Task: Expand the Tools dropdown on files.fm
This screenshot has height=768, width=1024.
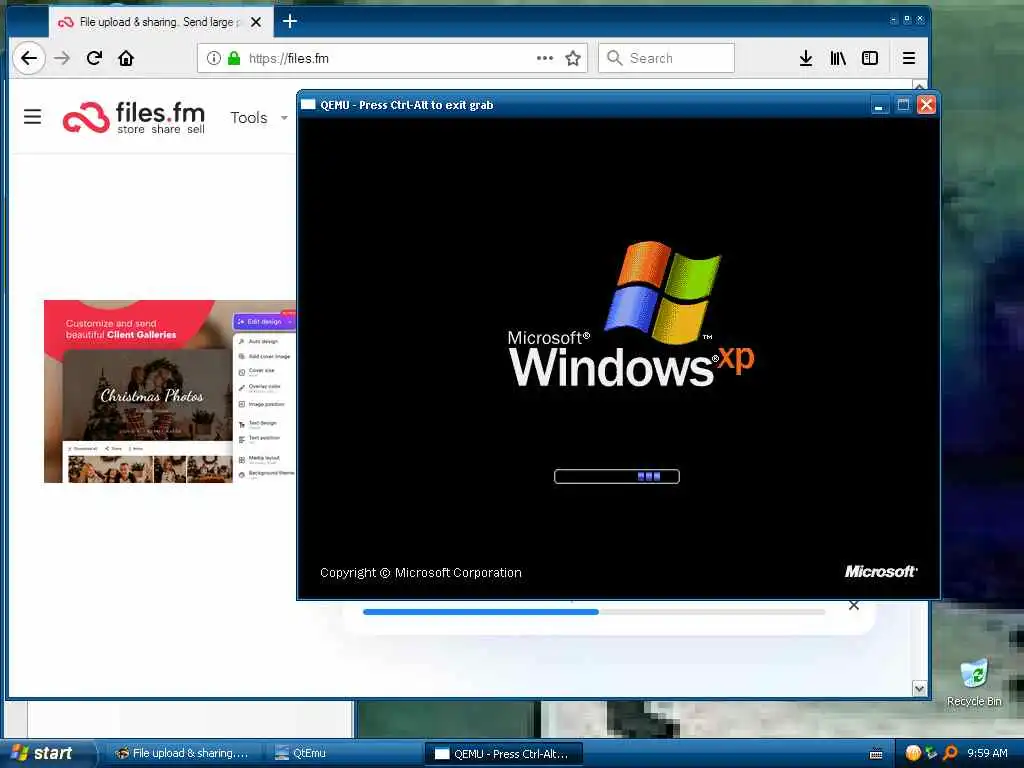Action: coord(259,118)
